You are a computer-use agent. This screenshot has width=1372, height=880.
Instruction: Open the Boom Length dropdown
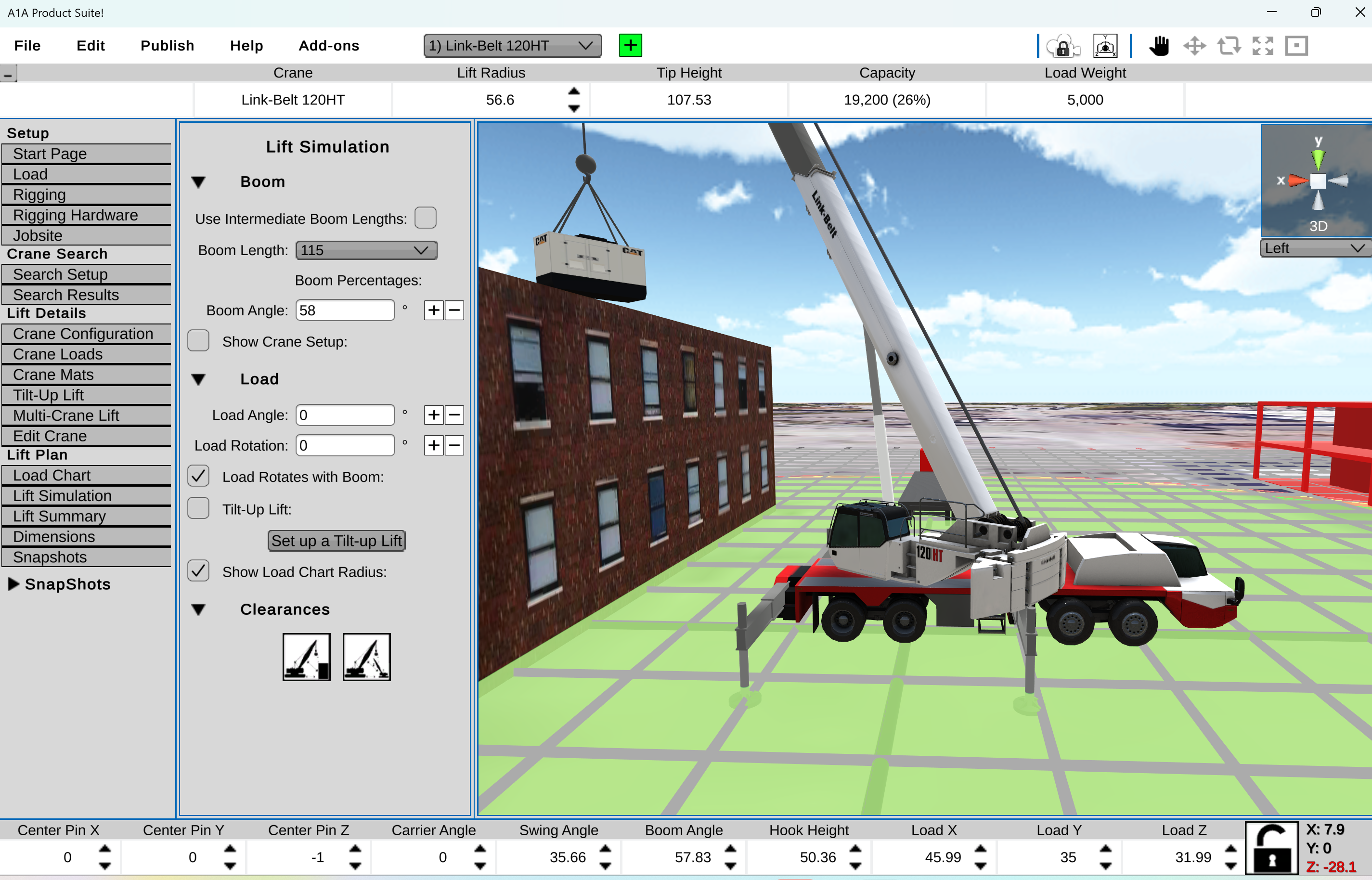366,250
